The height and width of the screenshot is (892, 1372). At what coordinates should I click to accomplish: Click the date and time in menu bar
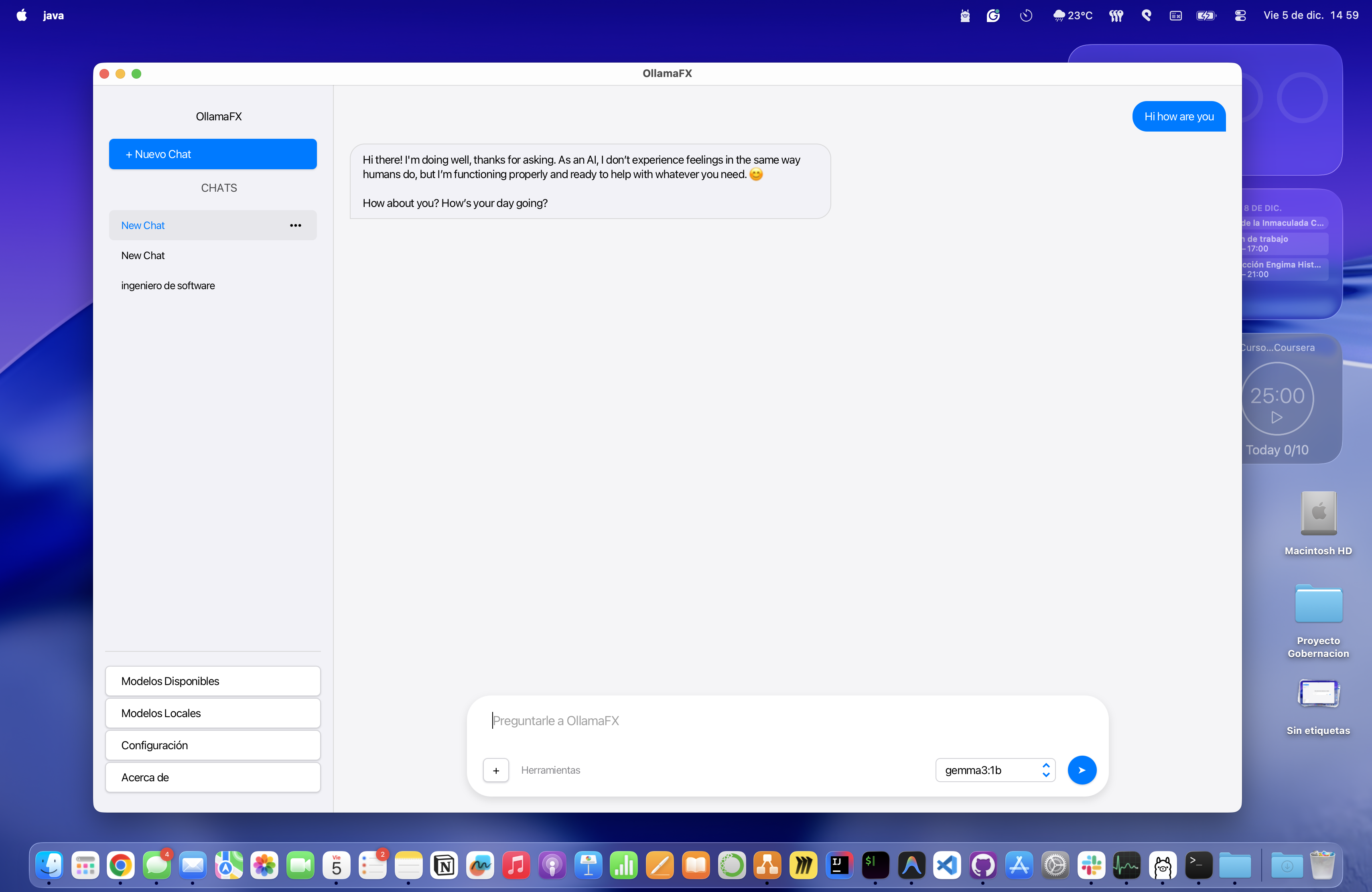point(1311,15)
